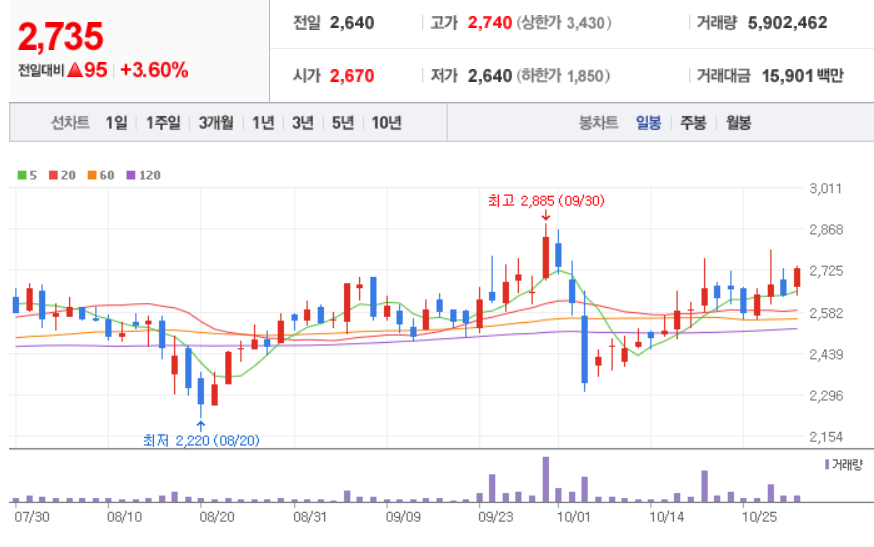Click the purple 120-day moving average swatch
Viewport: 874px width, 547px height.
[131, 175]
